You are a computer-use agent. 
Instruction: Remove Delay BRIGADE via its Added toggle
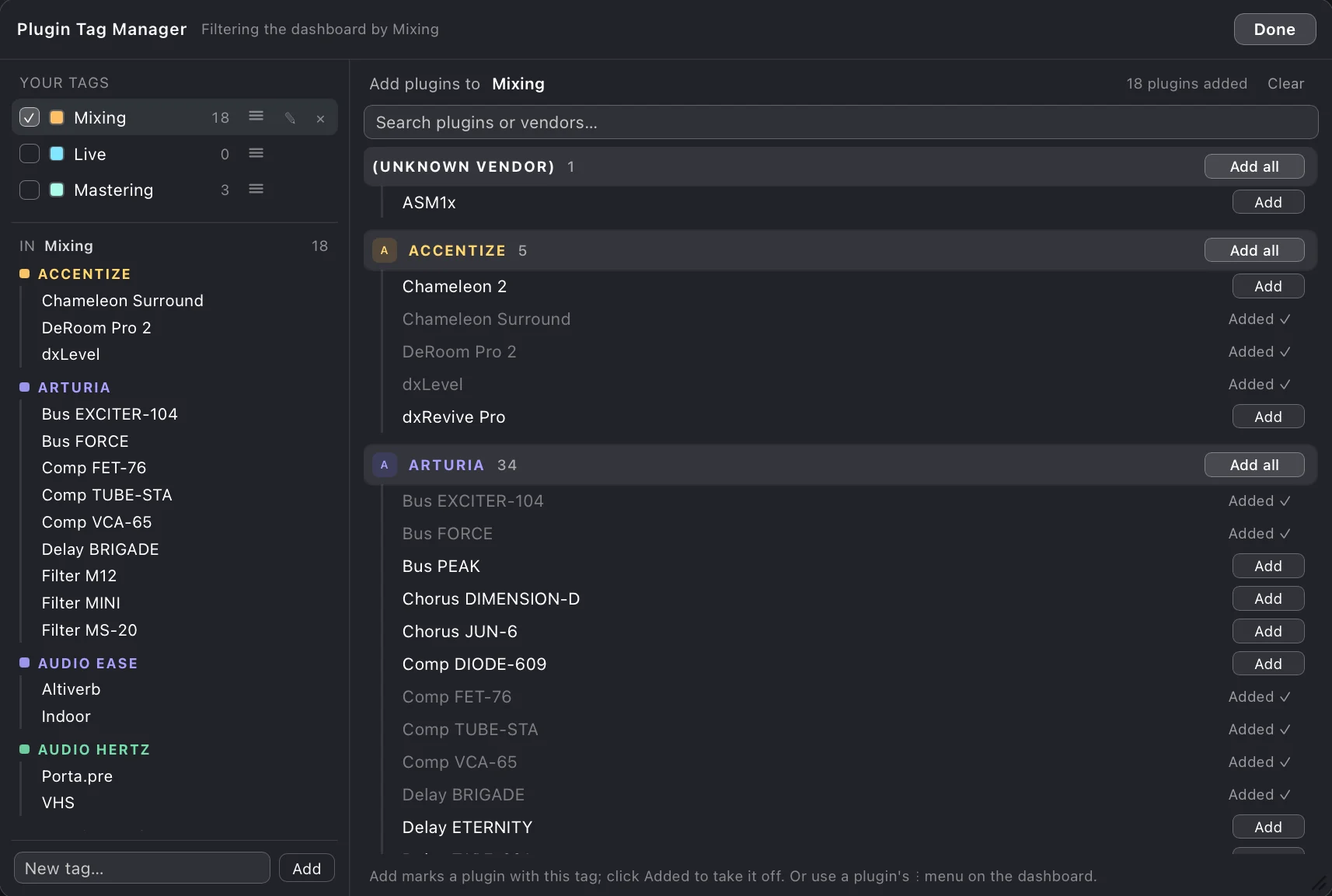[x=1259, y=794]
